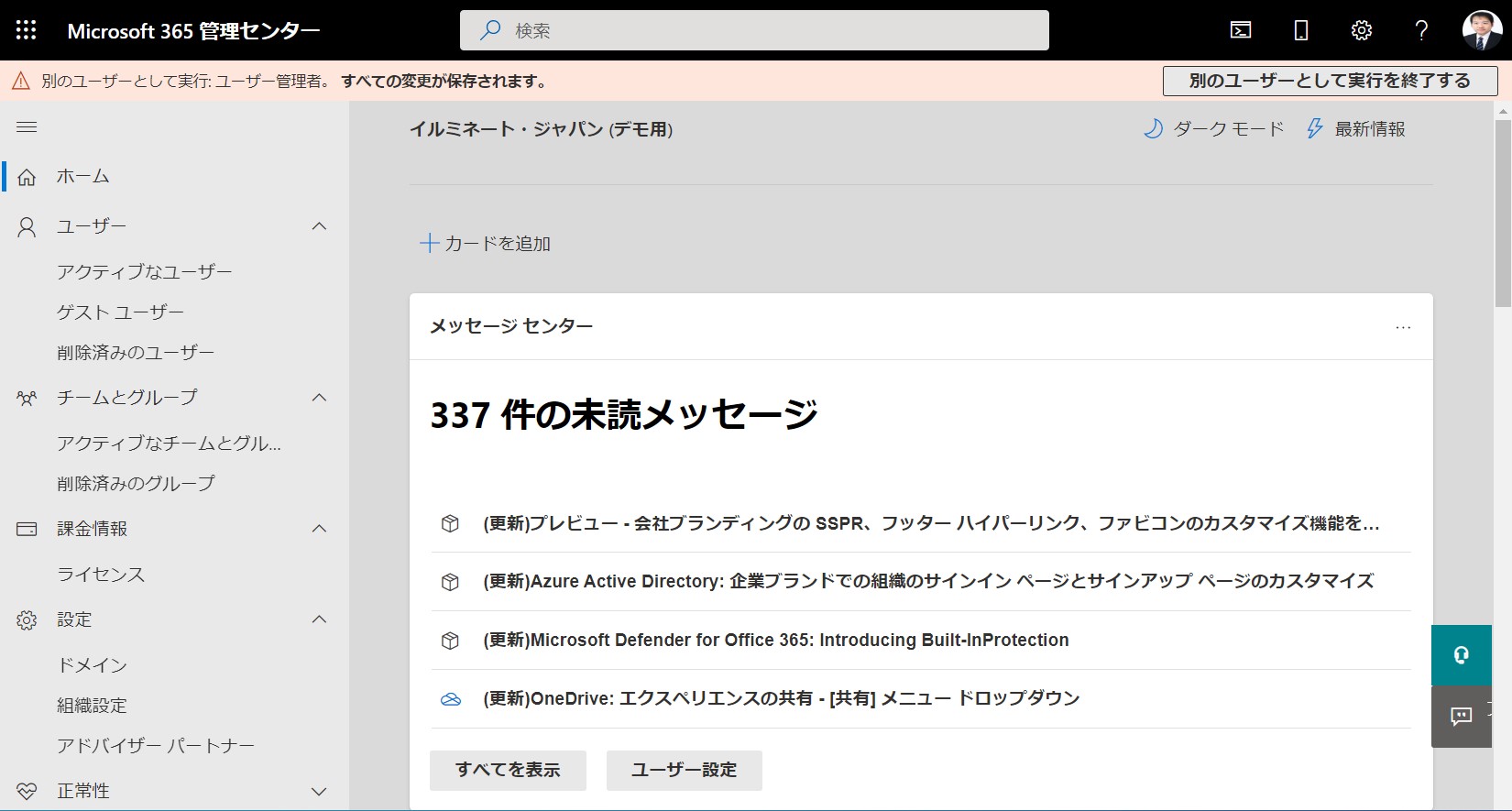Open プレビュー 会社ブランディングの SSPR message
Viewport: 1512px width, 811px height.
pyautogui.click(x=931, y=523)
